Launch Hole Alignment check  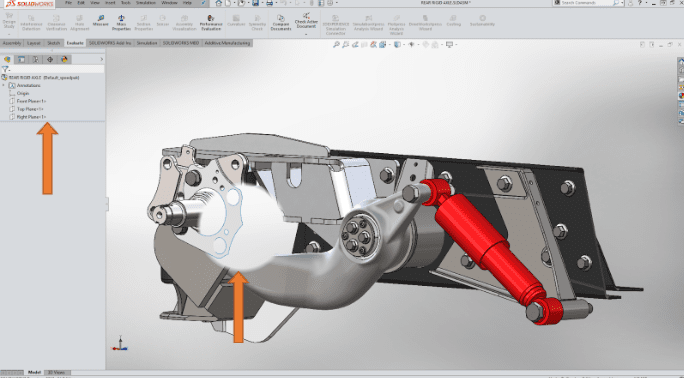79,23
